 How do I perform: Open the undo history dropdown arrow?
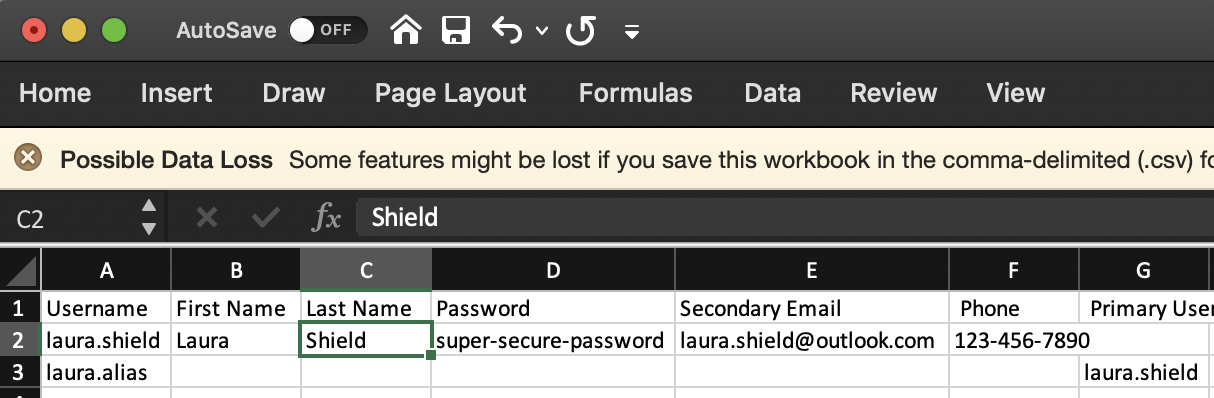tap(542, 31)
